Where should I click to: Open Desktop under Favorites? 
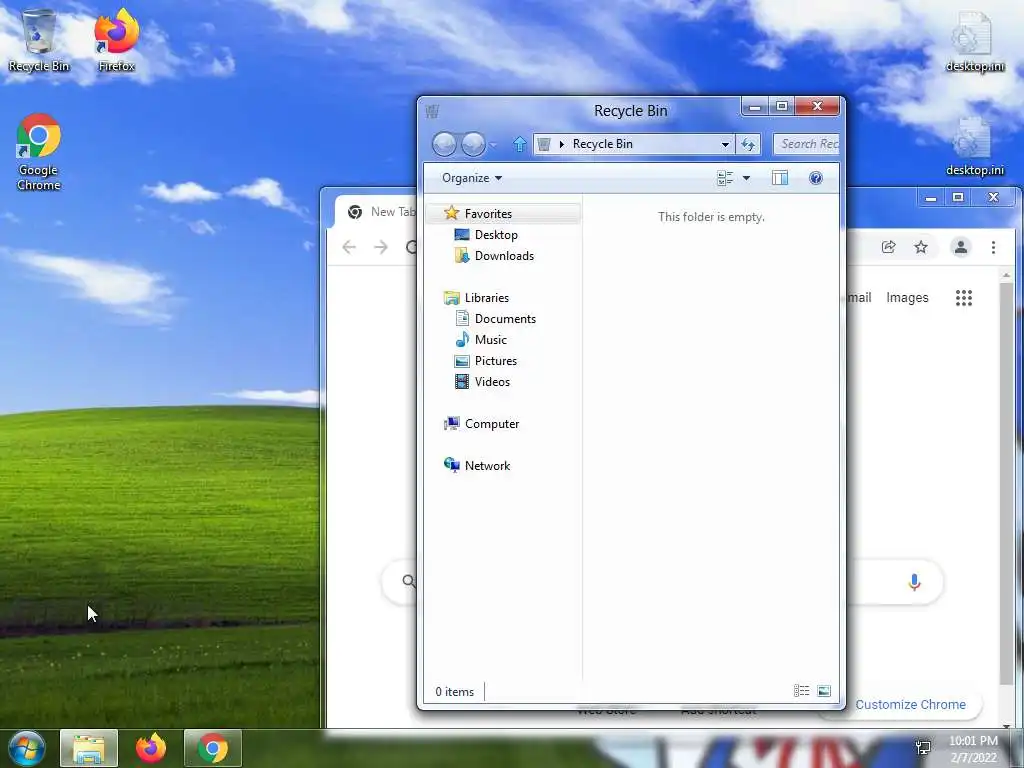(496, 234)
